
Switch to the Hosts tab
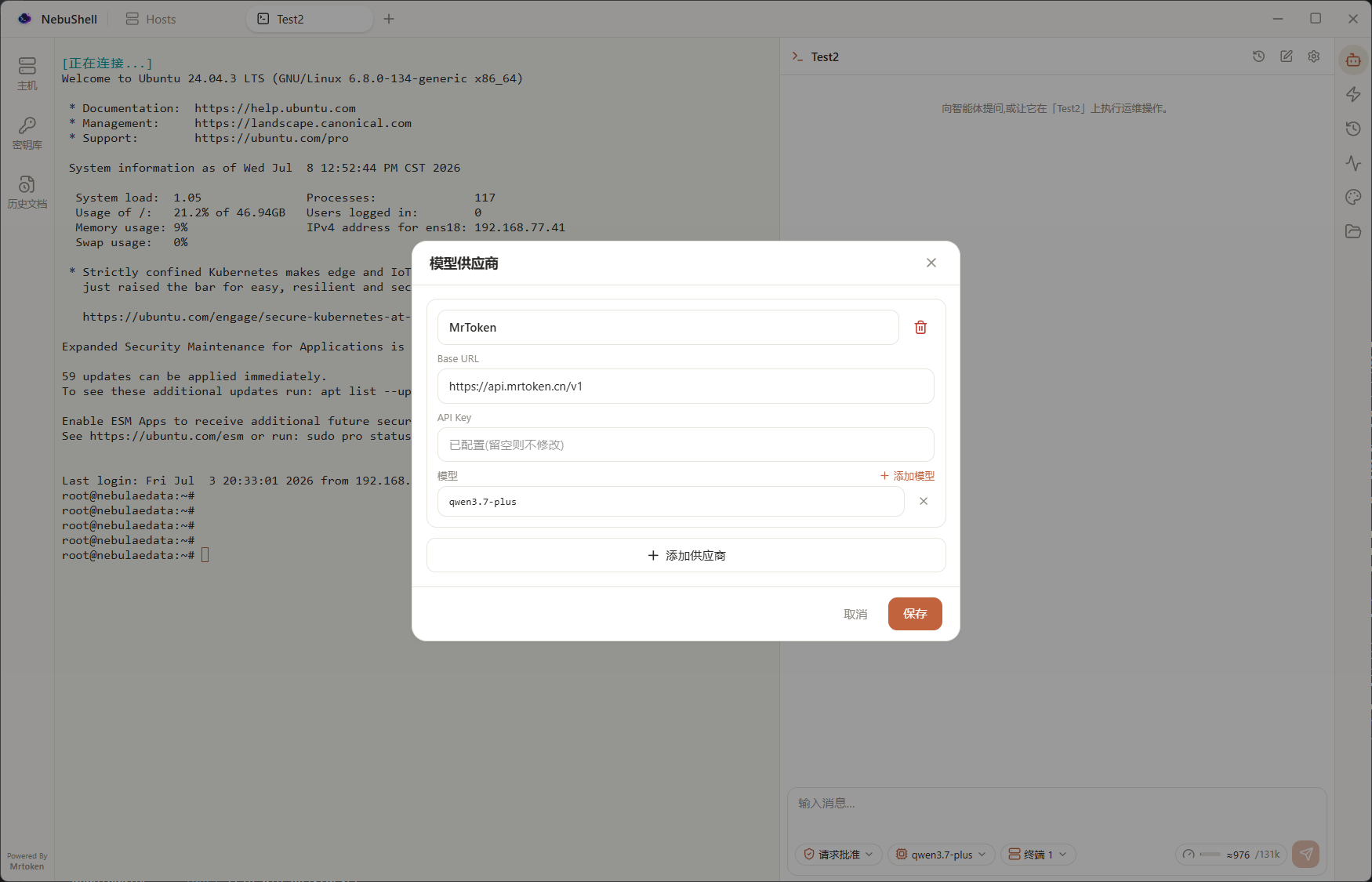coord(151,19)
